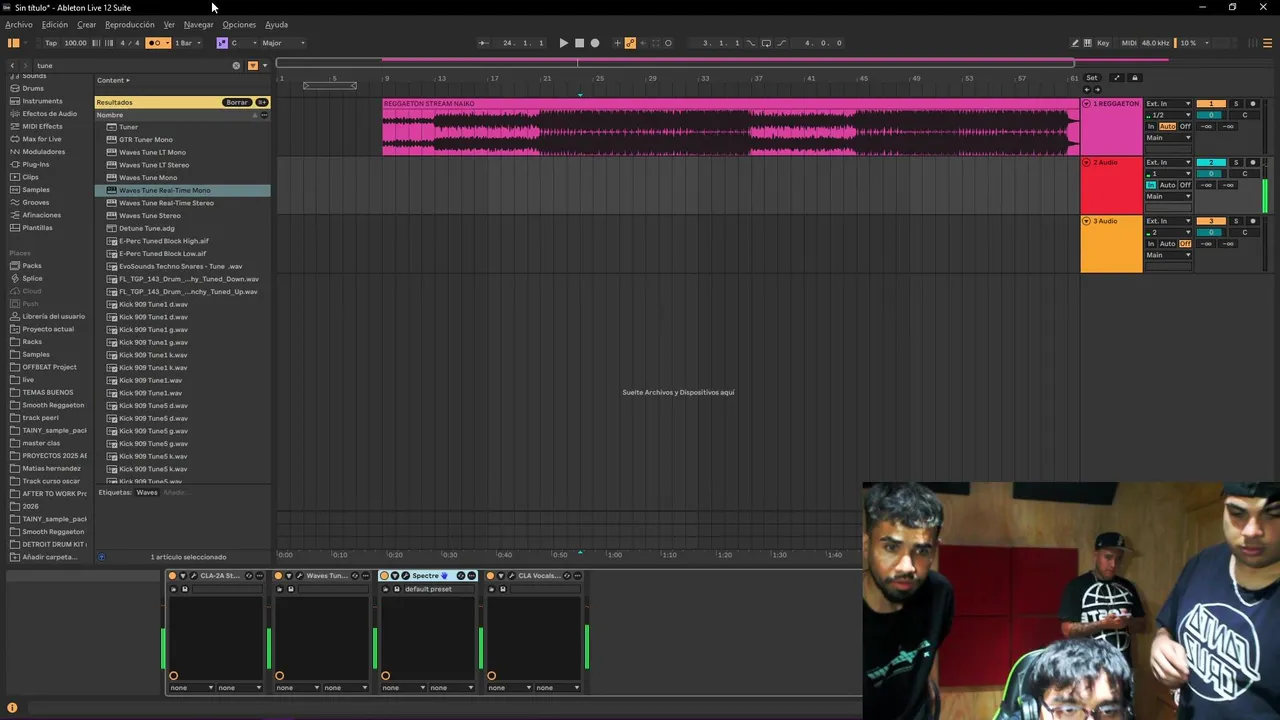
Task: Solo the 1 REGGAETON track
Action: click(1235, 104)
